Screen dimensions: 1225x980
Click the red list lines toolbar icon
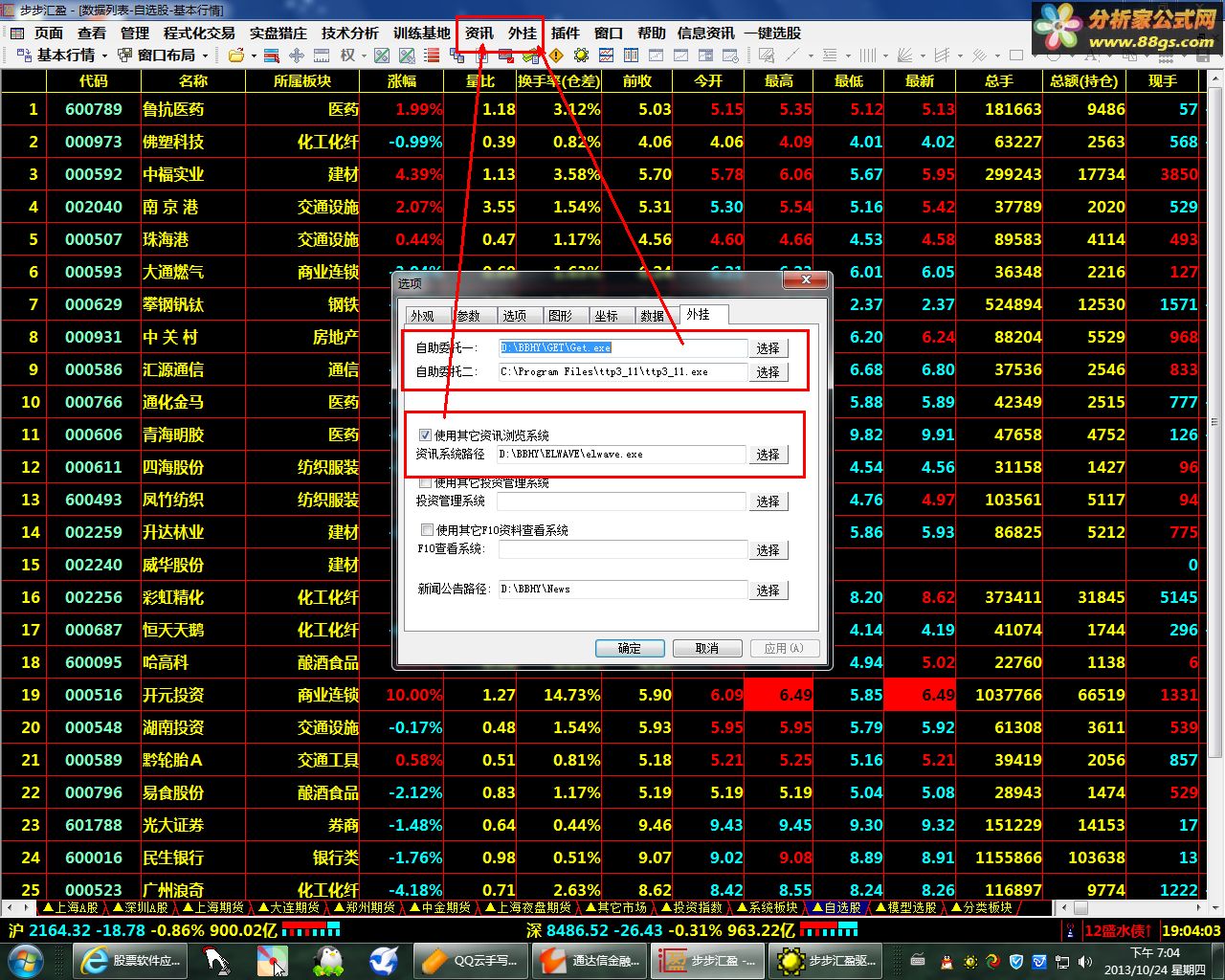click(433, 56)
